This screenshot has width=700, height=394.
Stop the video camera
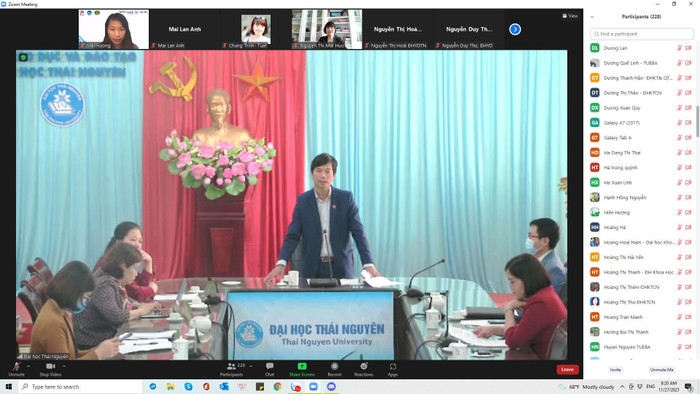pyautogui.click(x=50, y=369)
